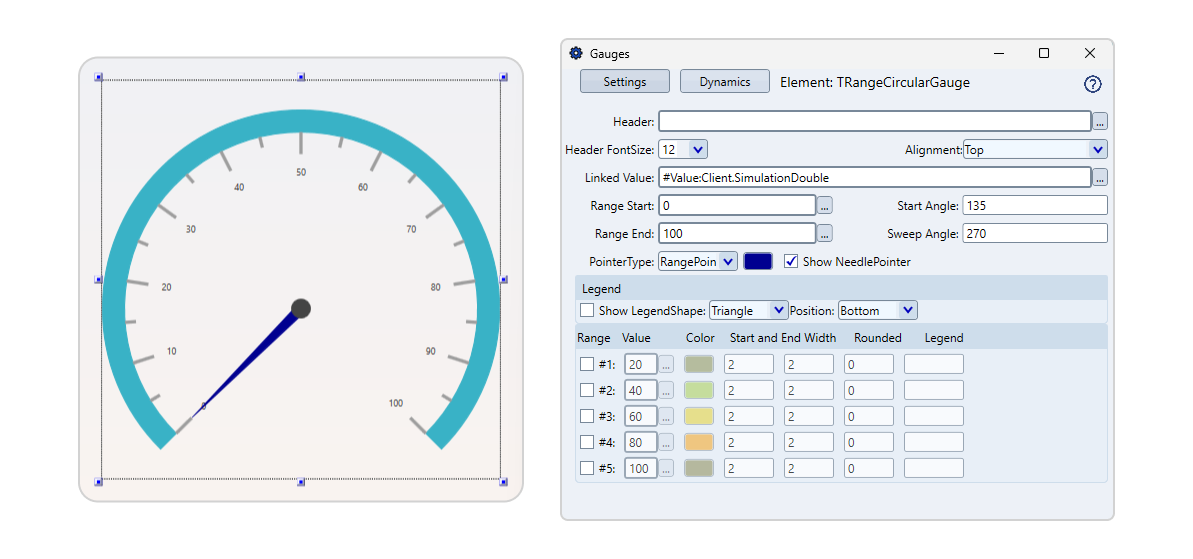
Task: Open the Header field ellipsis browse button
Action: [x=1099, y=121]
